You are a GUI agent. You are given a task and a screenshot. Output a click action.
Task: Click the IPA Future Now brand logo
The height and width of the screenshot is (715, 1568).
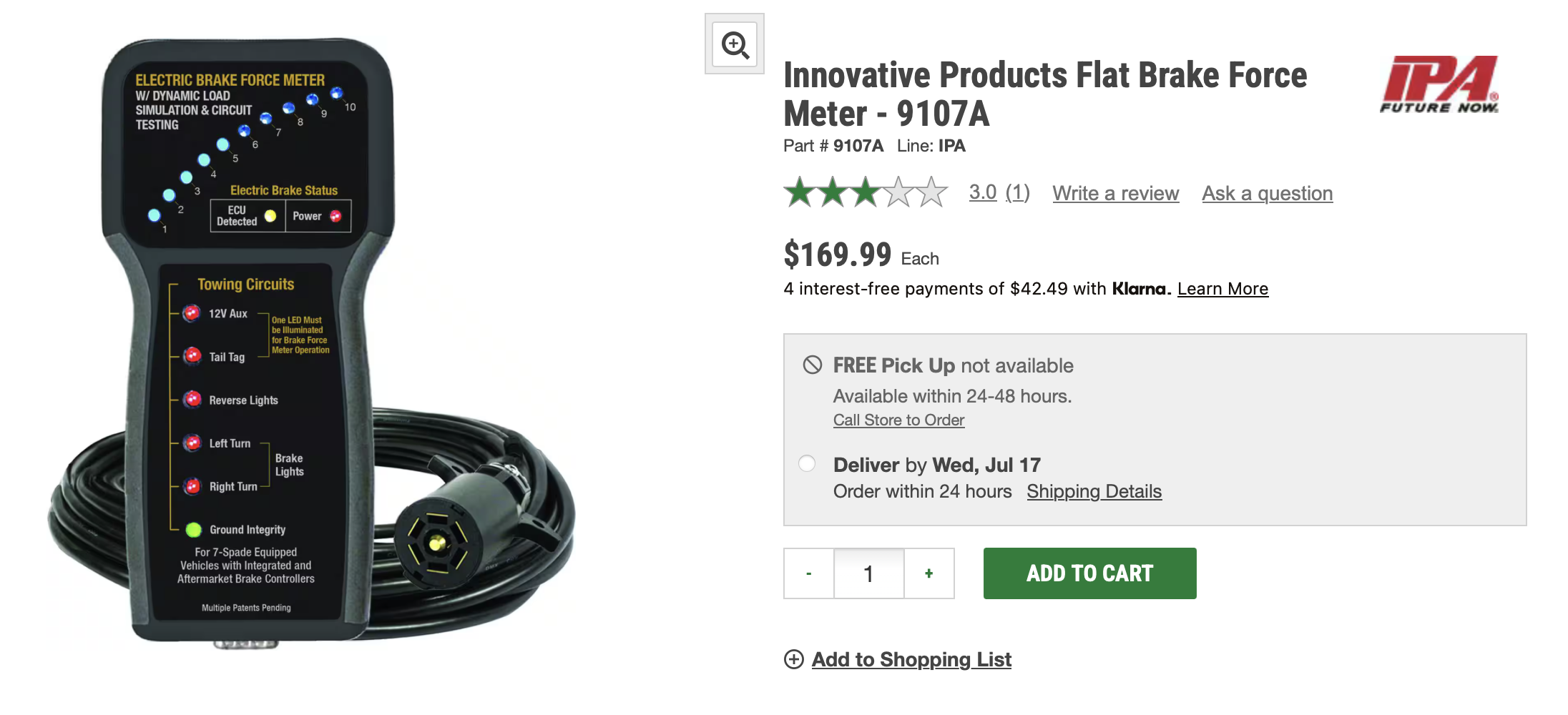pos(1439,84)
